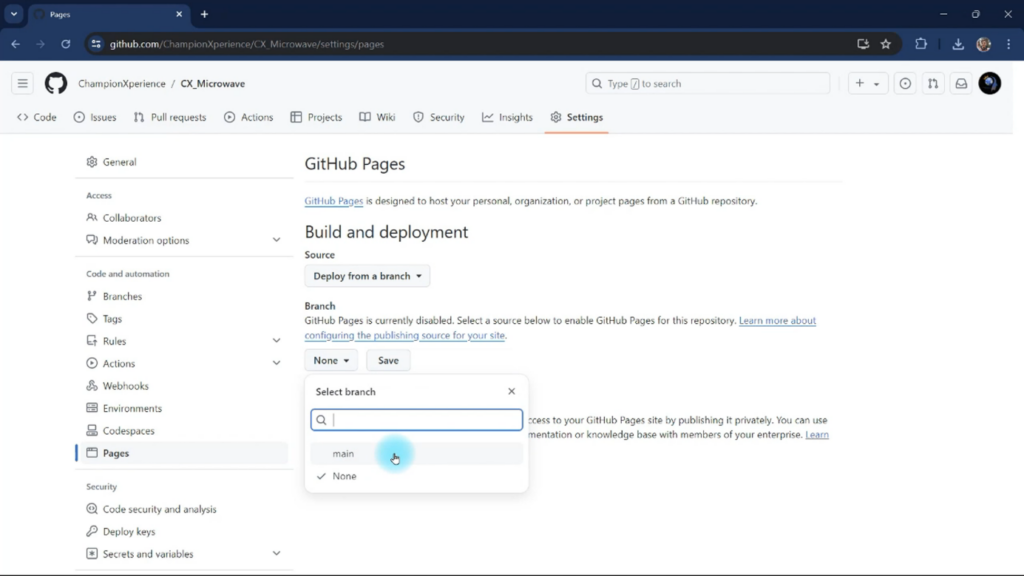The height and width of the screenshot is (576, 1024).
Task: Expand Moderation options in sidebar
Action: [276, 240]
